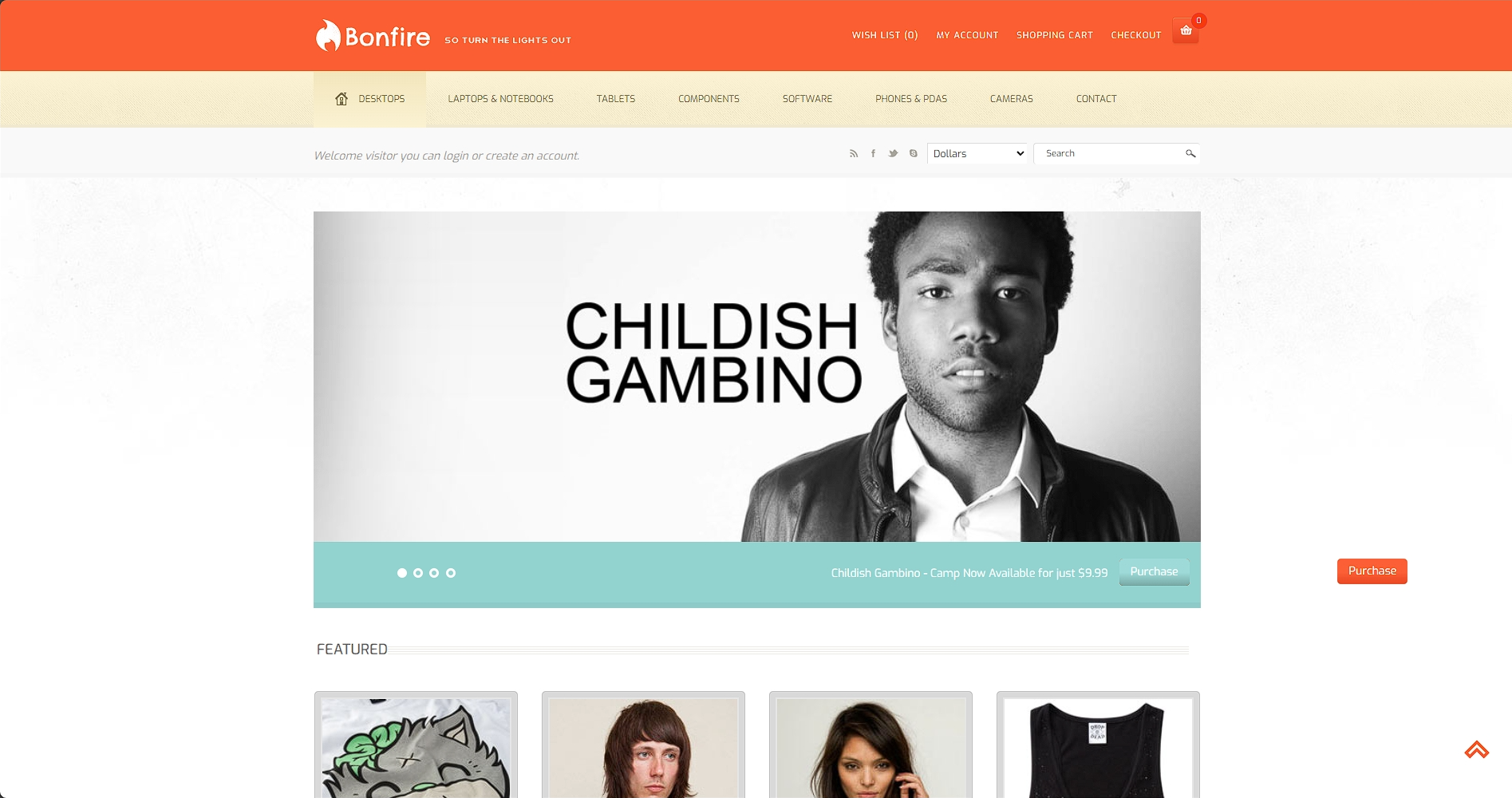
Task: Visit the Twitter bird icon link
Action: coord(893,153)
